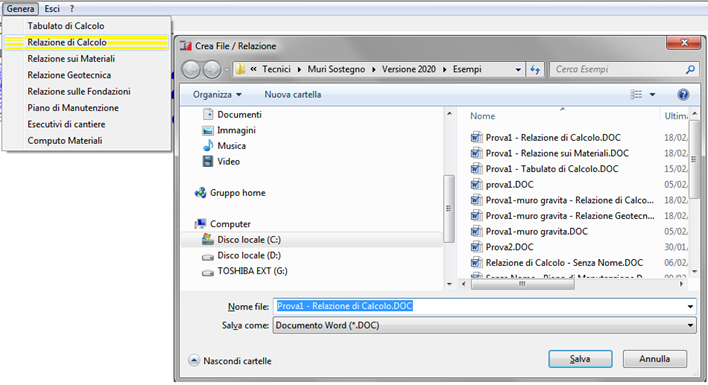
Task: Select Tabulato di Calcolo menu entry
Action: tap(65, 26)
